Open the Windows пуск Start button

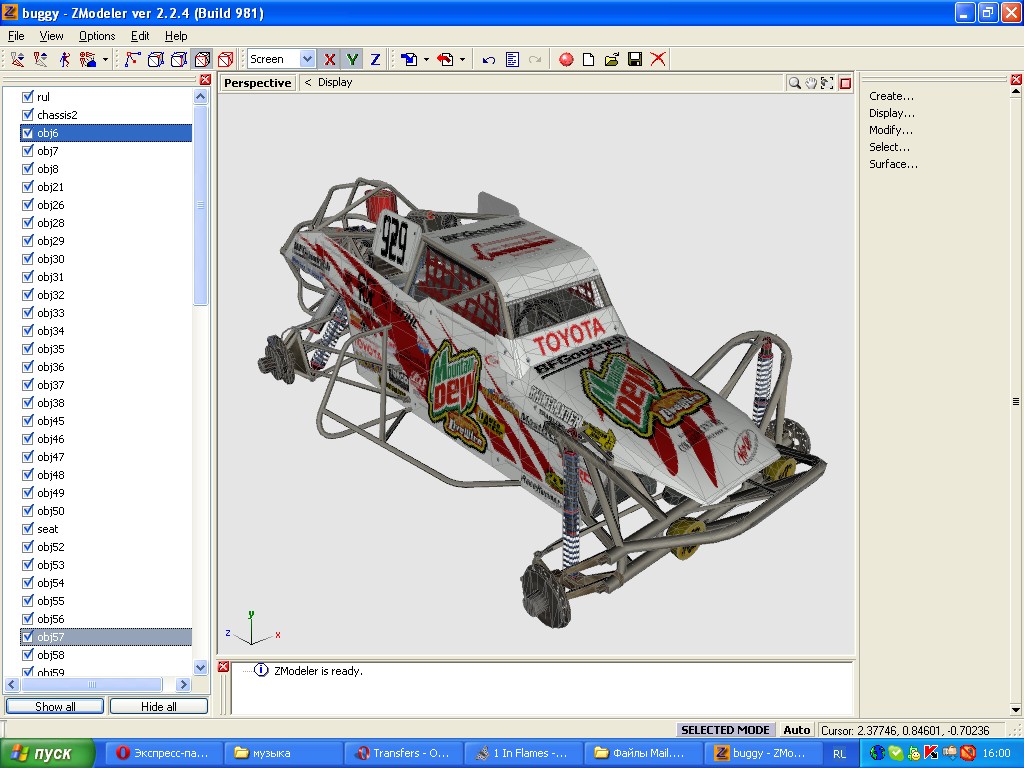pyautogui.click(x=47, y=754)
